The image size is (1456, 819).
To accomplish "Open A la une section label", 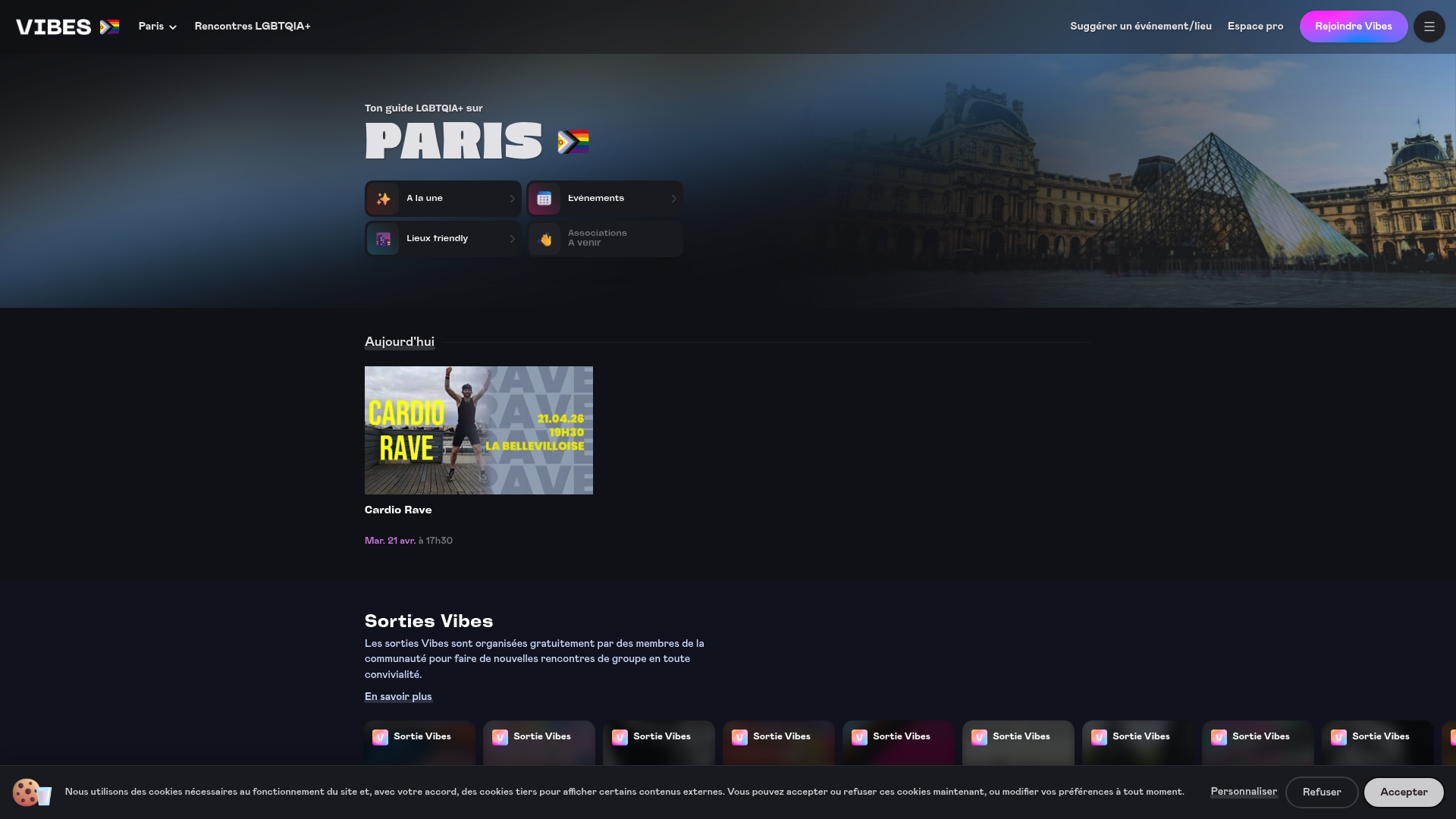I will pyautogui.click(x=425, y=199).
